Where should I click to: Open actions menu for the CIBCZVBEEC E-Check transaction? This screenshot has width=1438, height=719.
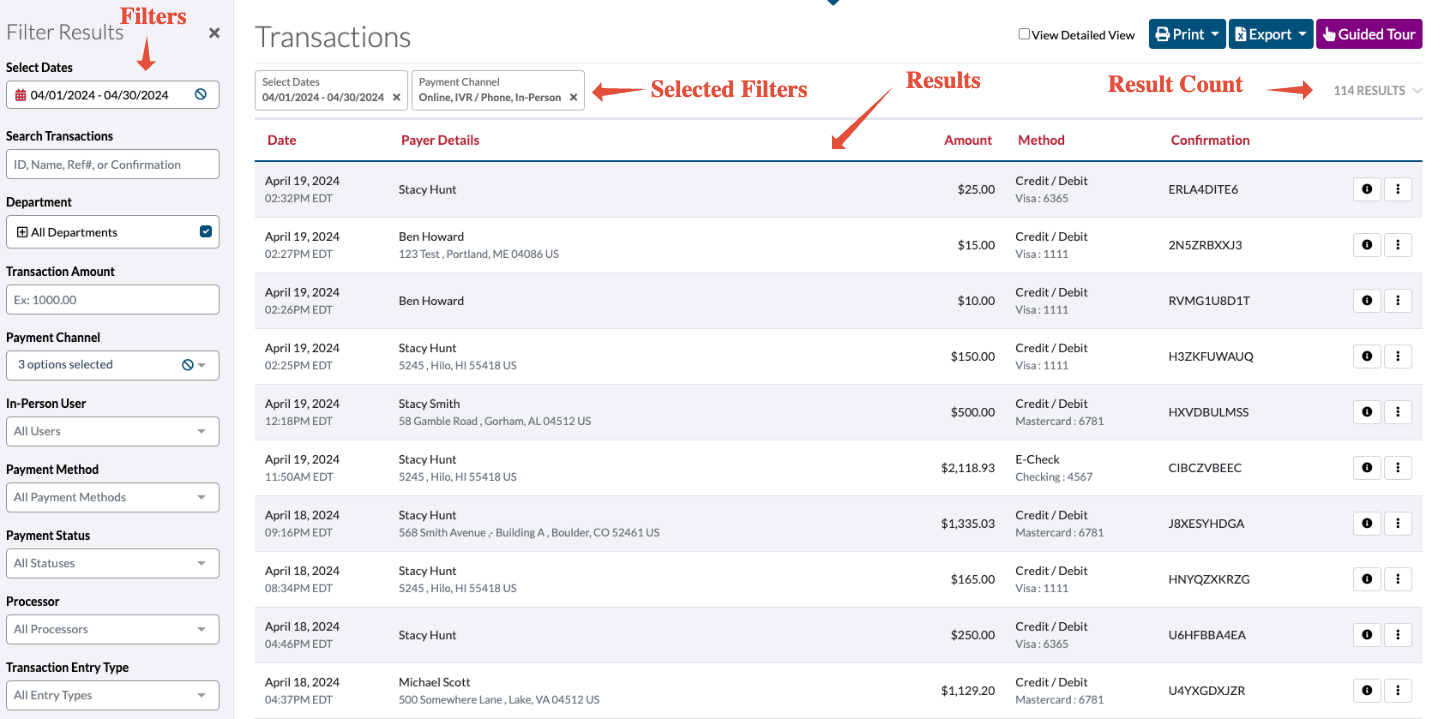click(1398, 467)
